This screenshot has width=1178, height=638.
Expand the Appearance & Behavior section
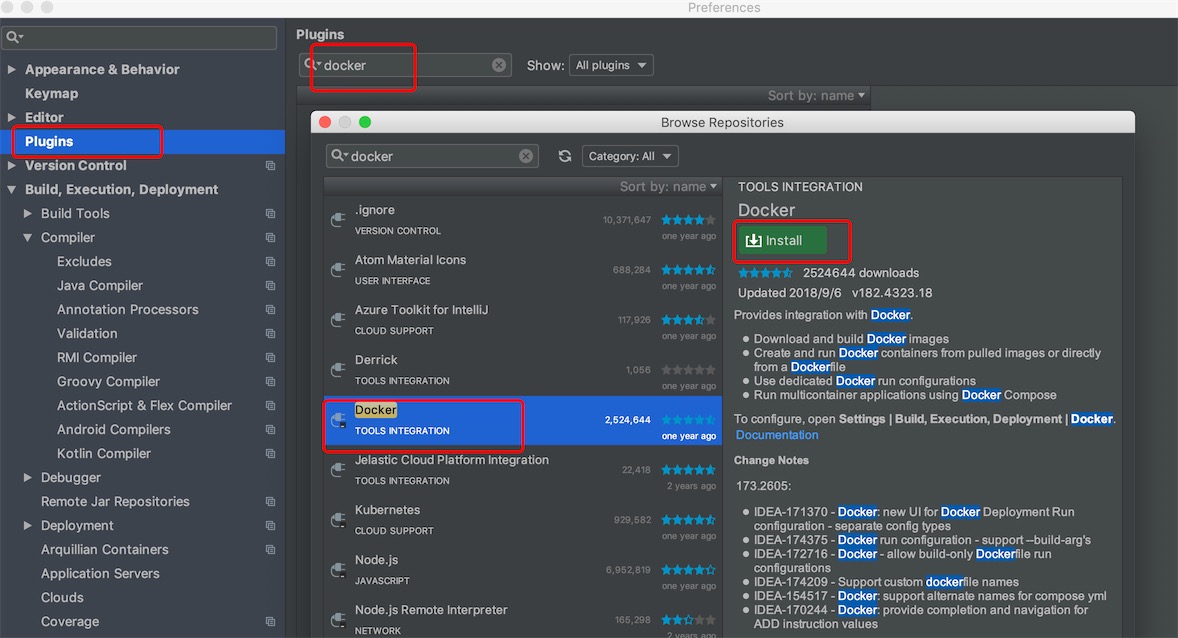tap(12, 69)
